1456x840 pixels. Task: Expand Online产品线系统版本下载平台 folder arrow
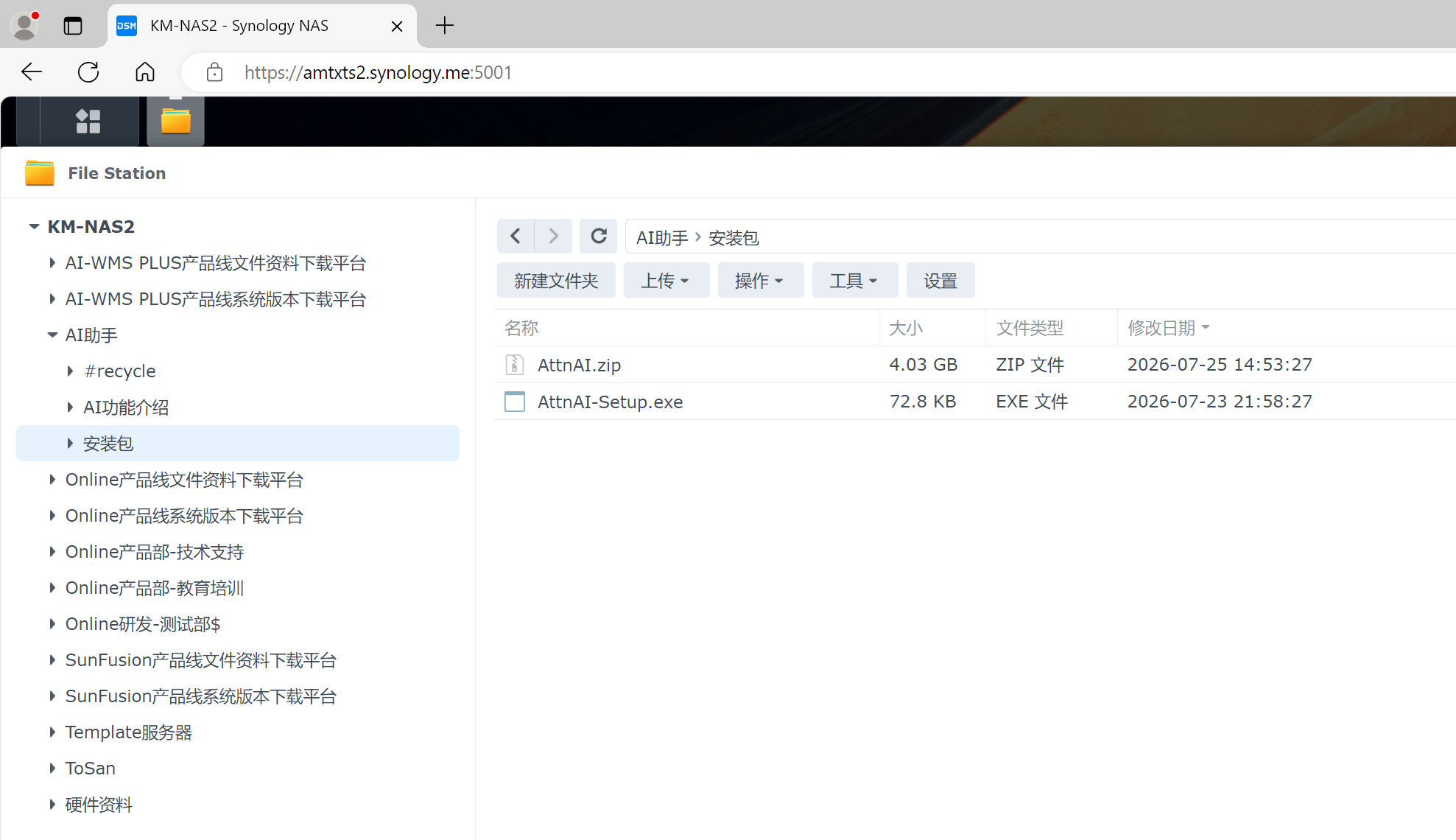(52, 515)
